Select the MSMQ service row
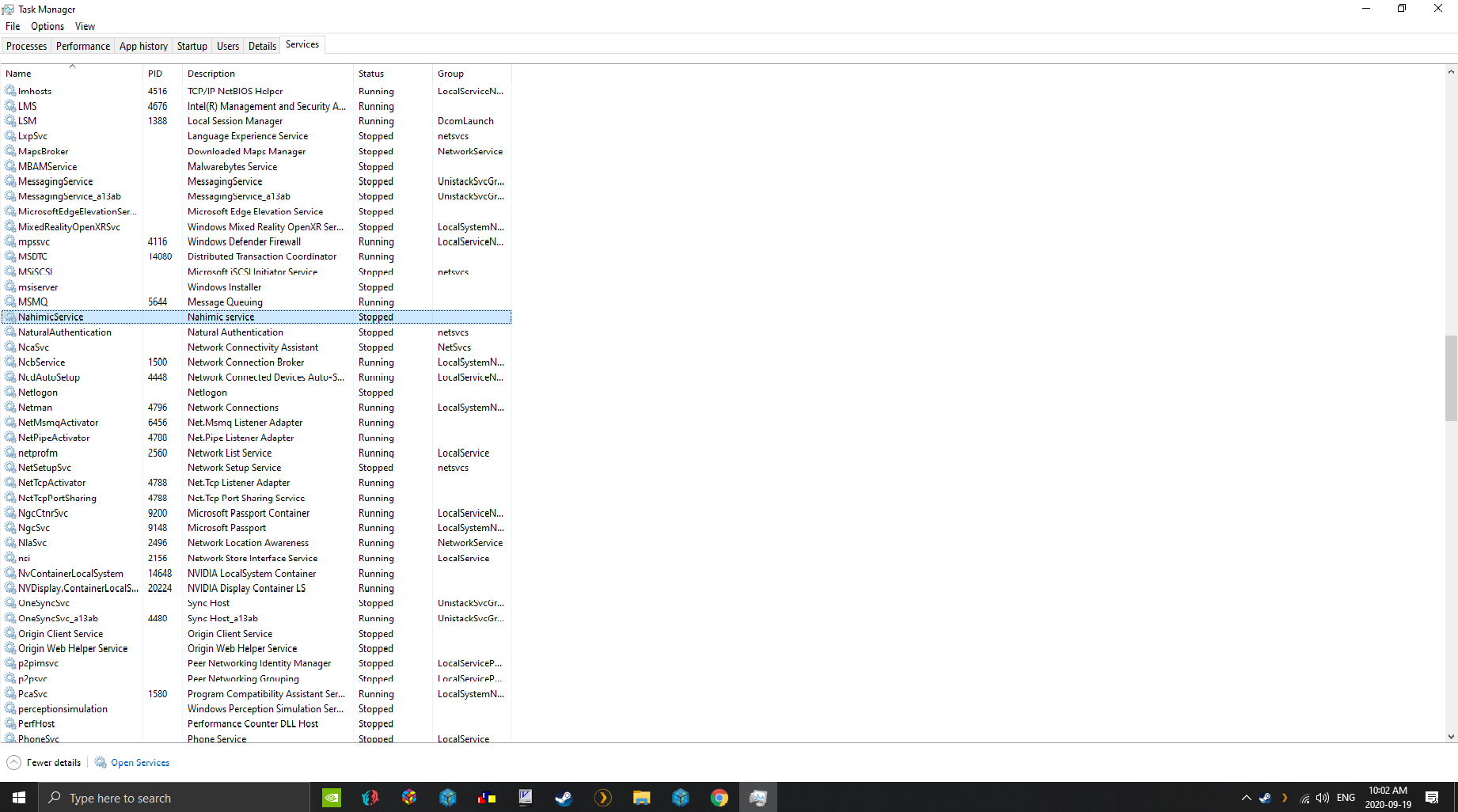This screenshot has width=1458, height=812. point(256,302)
